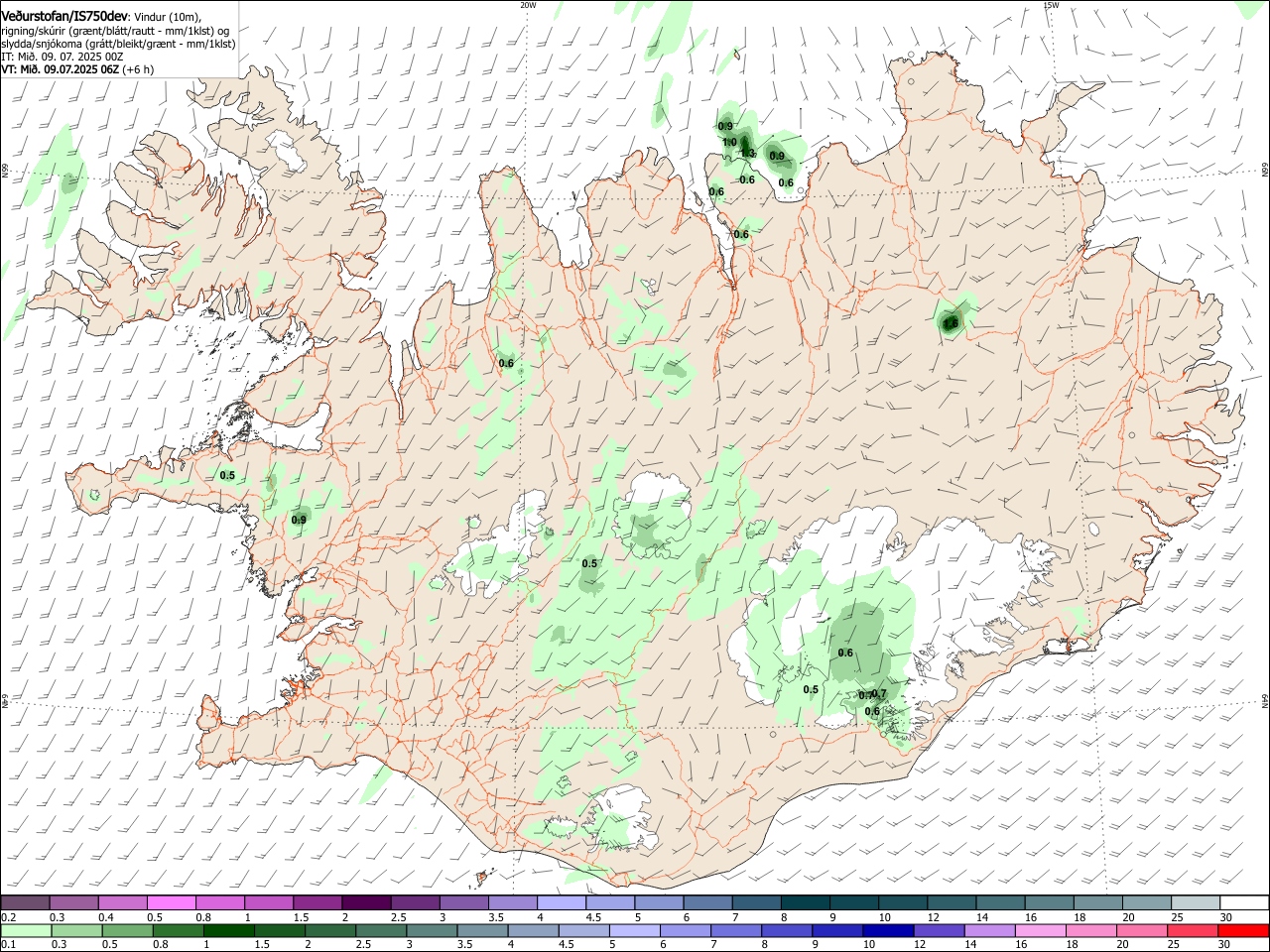Screen dimensions: 1270x952
Task: Select the IT: Mið. 09. 07. 2025 00Z line
Action: (63, 57)
